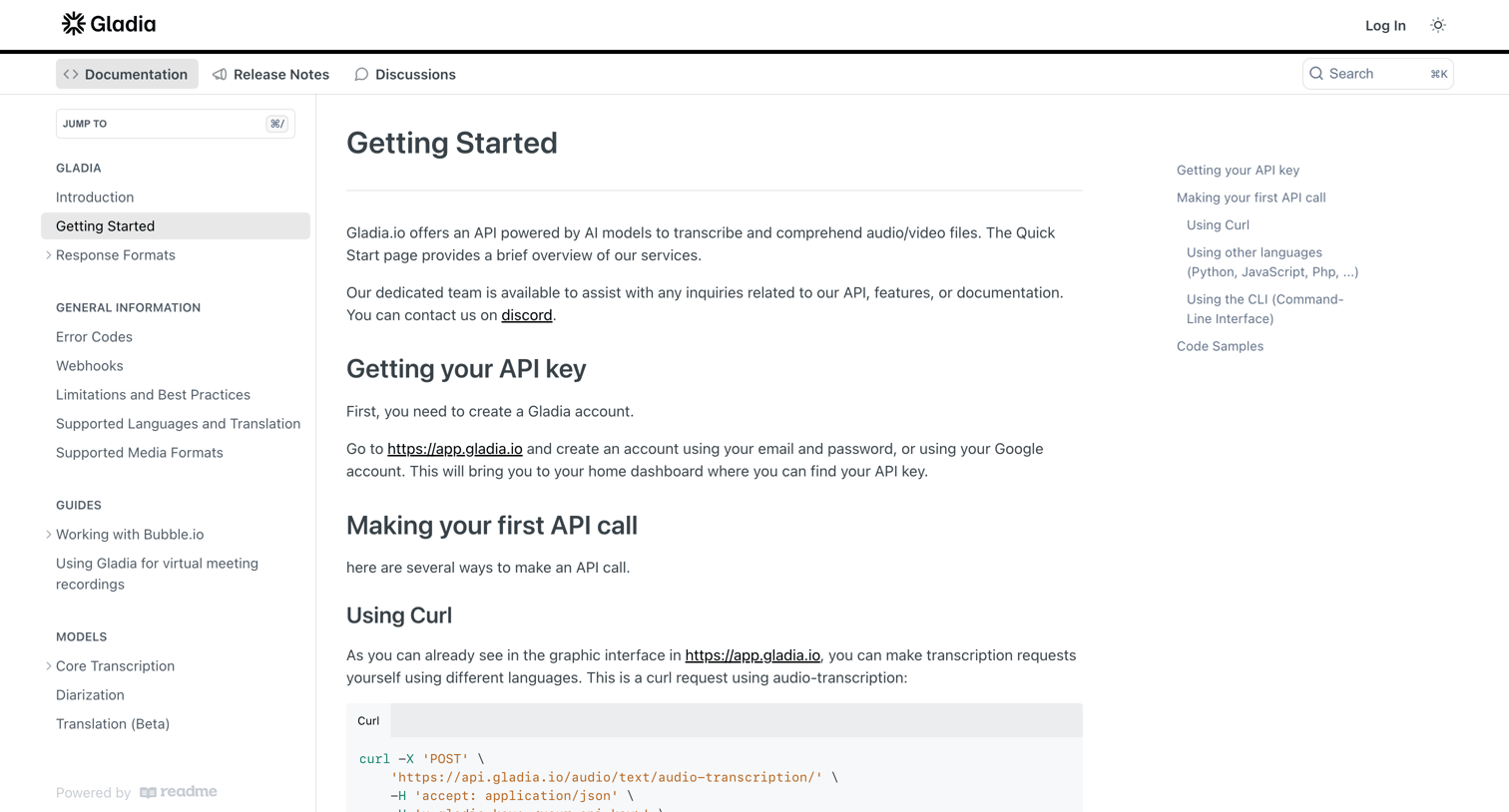Open Introduction in the sidebar
Viewport: 1509px width, 812px height.
(x=95, y=198)
